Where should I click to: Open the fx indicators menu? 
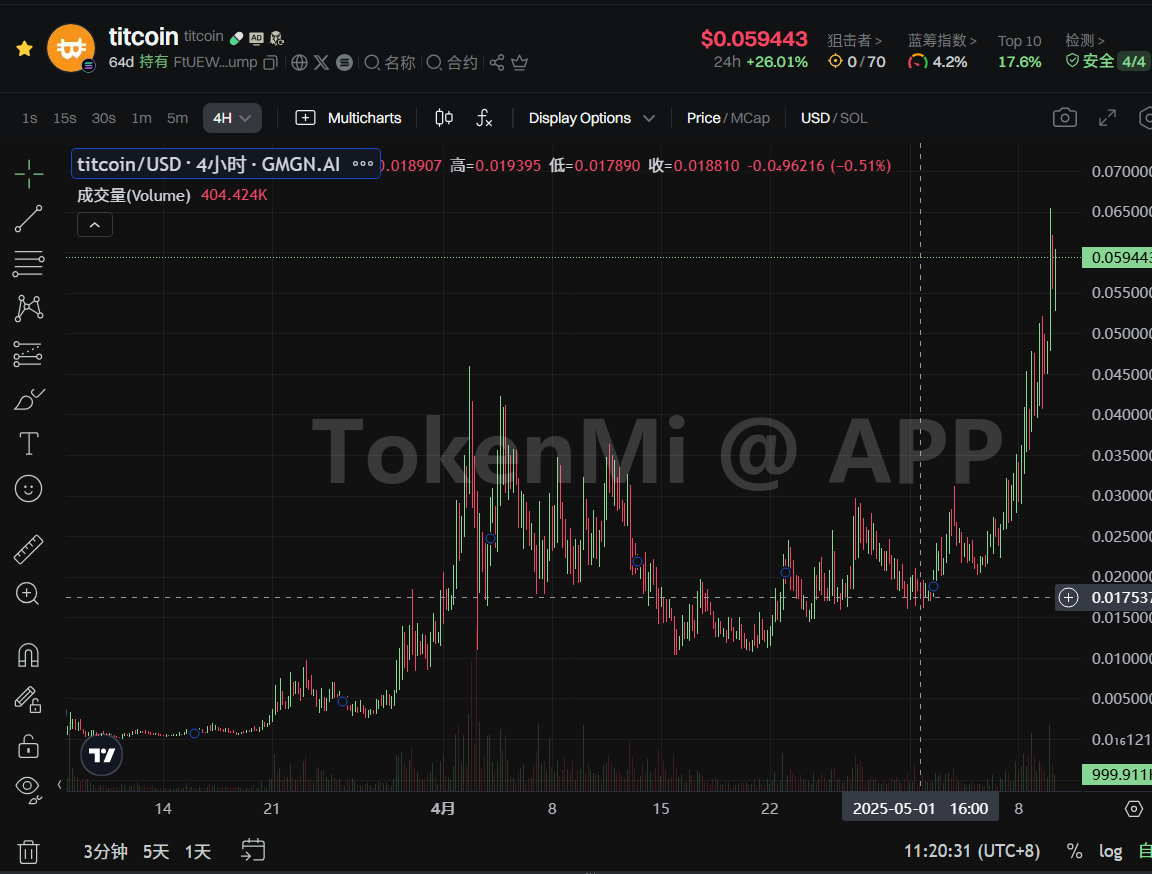[x=484, y=118]
